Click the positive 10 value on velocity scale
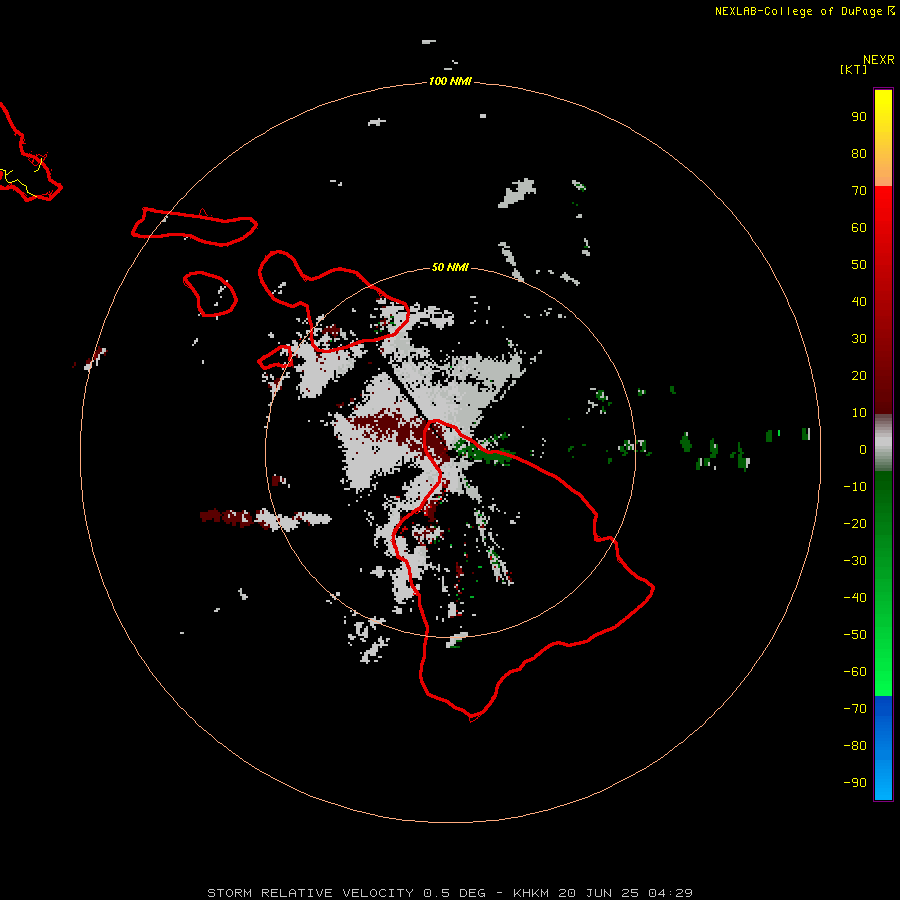Screen dimensions: 900x900 (859, 413)
